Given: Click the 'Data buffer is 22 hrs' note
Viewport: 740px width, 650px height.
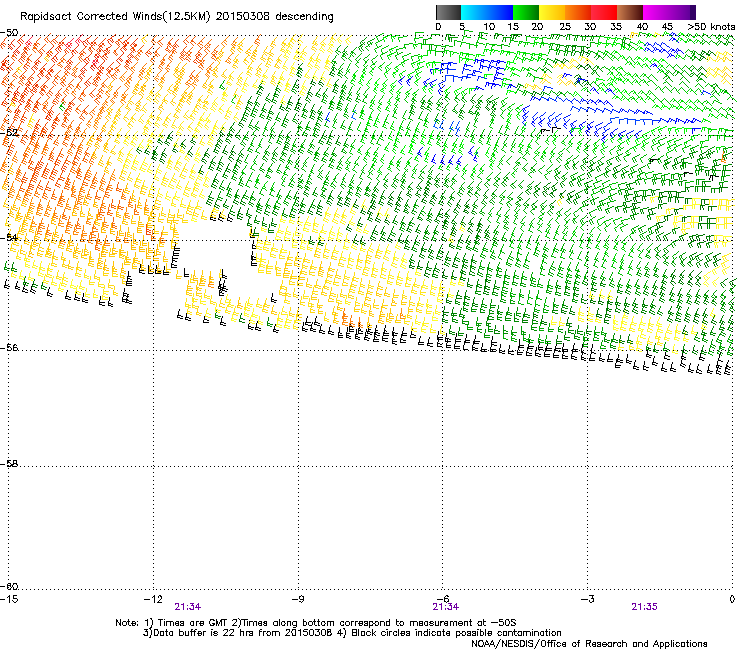Looking at the screenshot, I should coord(204,633).
